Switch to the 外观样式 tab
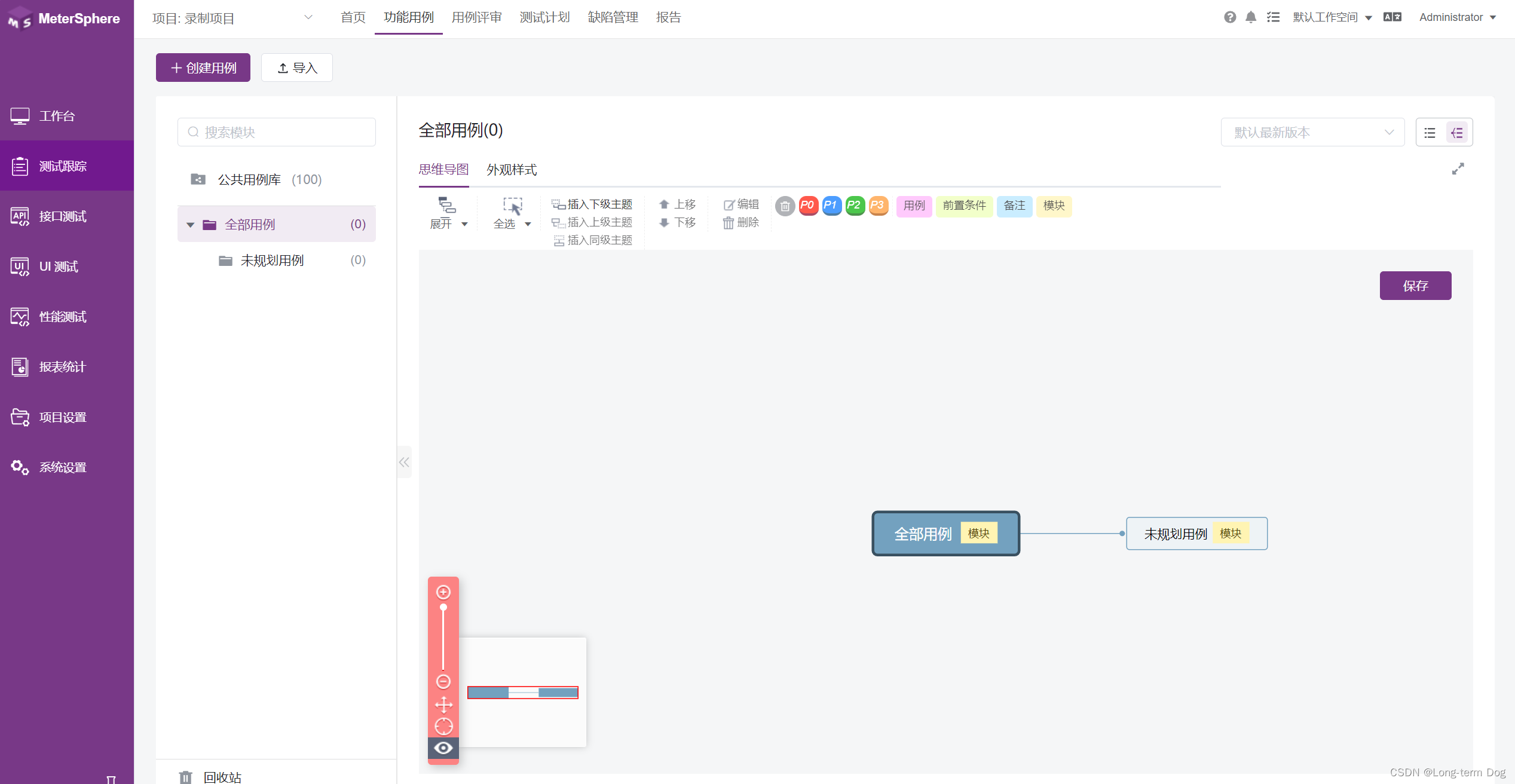The width and height of the screenshot is (1515, 784). (x=511, y=170)
